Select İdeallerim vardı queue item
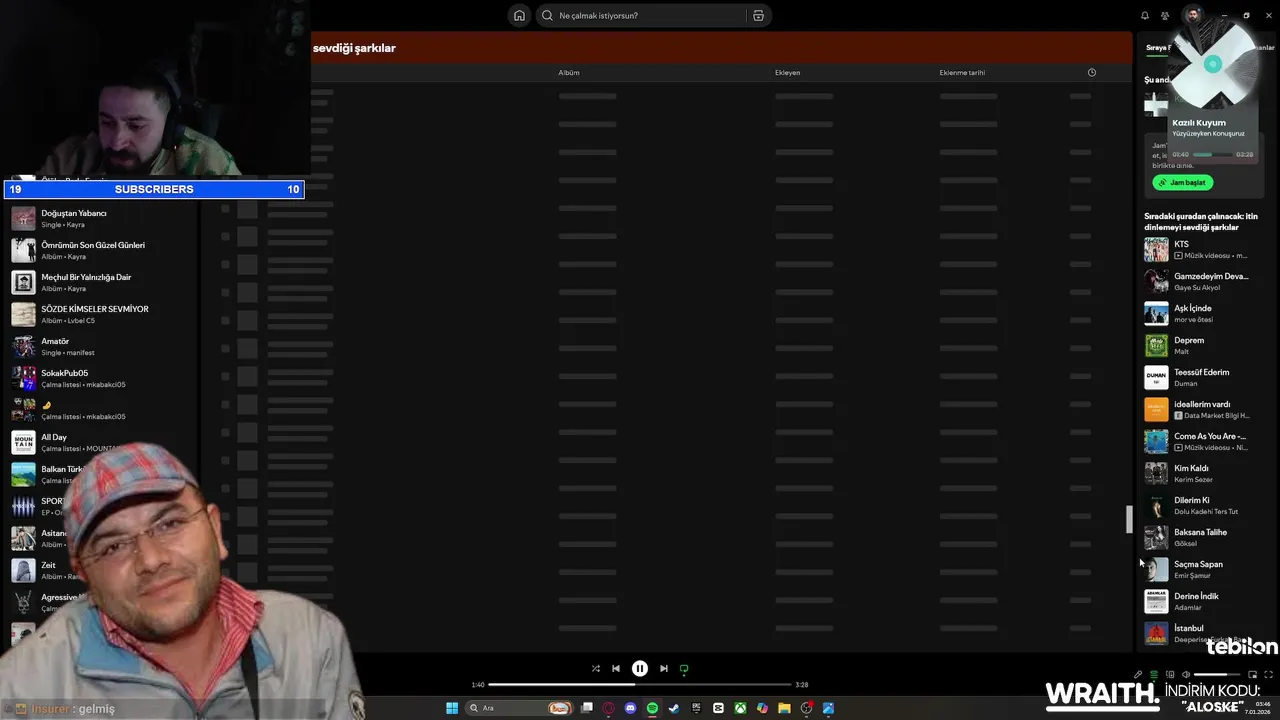 1205,409
